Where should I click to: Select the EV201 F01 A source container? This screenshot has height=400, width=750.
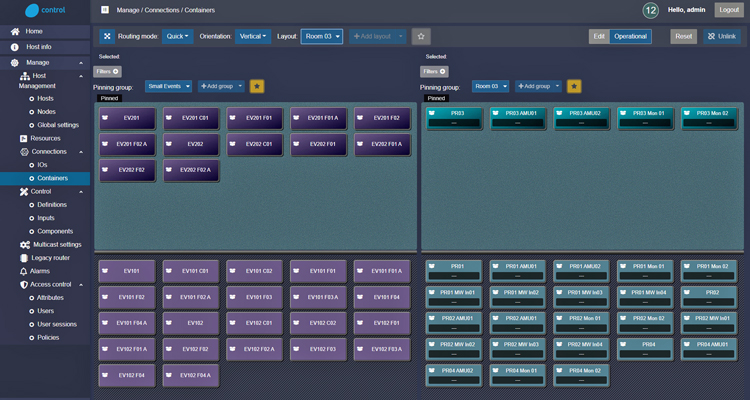point(319,118)
